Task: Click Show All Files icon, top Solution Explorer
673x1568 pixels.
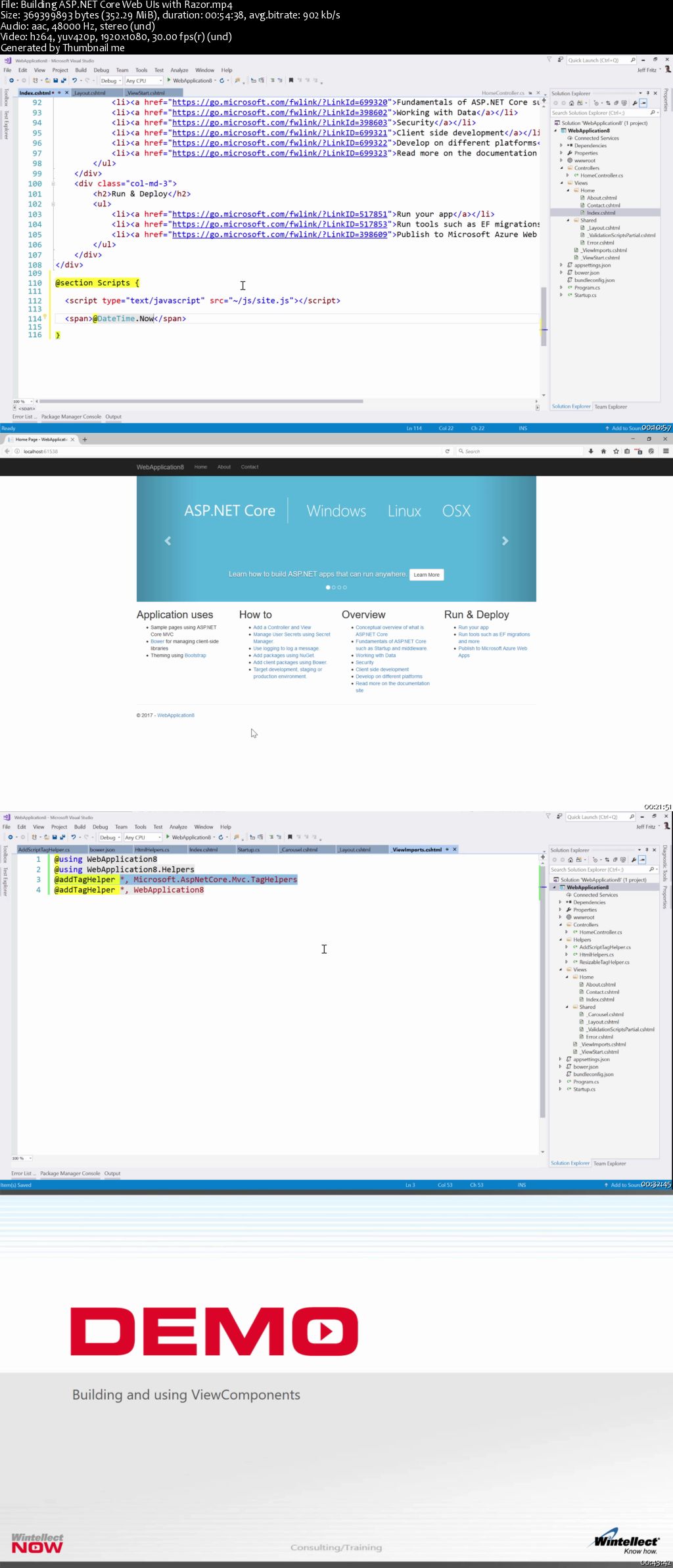Action: (624, 103)
